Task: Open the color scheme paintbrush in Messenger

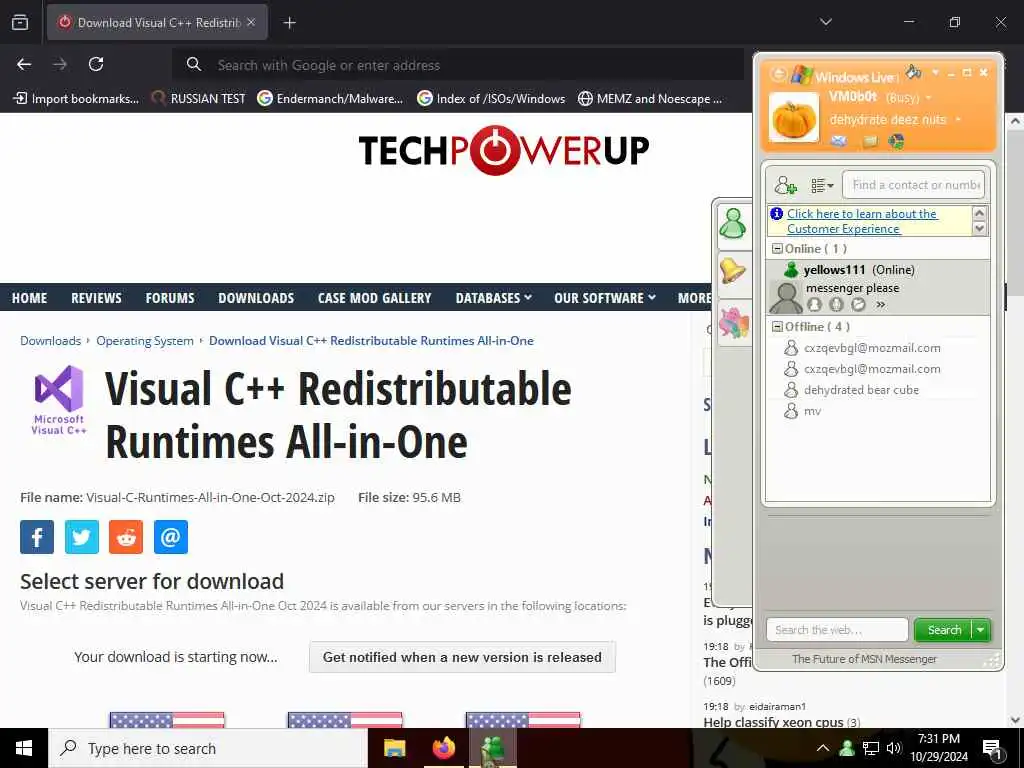Action: [x=914, y=71]
